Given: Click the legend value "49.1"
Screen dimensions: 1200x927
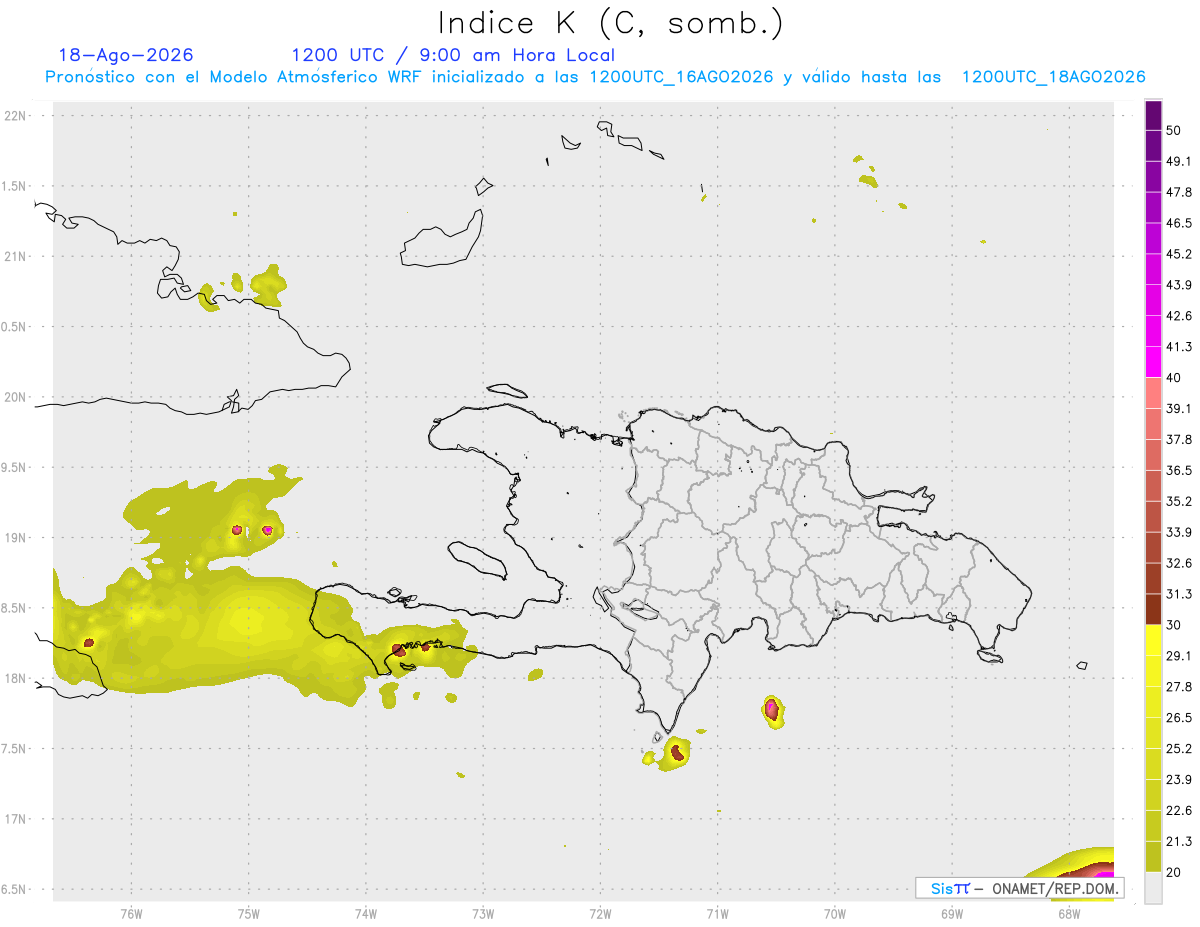Looking at the screenshot, I should [x=1178, y=161].
